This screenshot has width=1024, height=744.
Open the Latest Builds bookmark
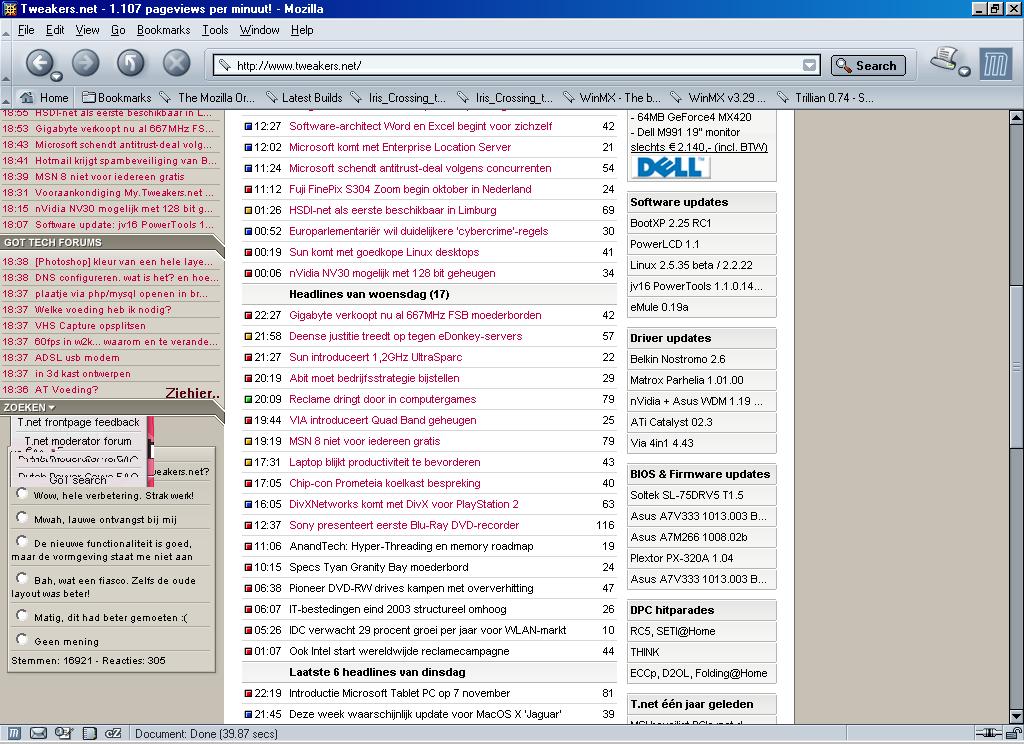click(x=304, y=97)
